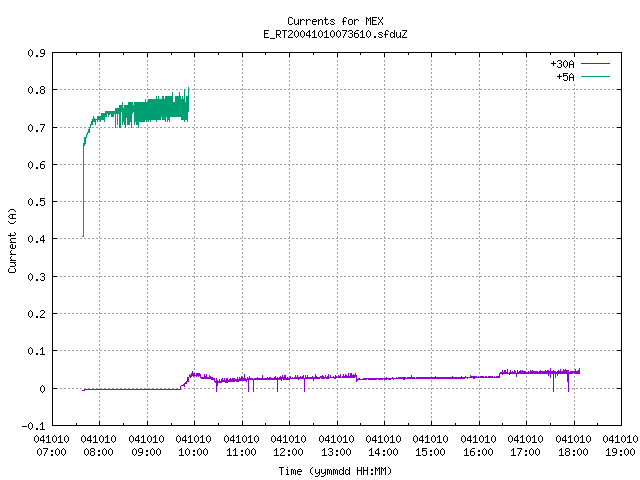Click the 'Current (A)' y-axis label
The height and width of the screenshot is (480, 640).
click(12, 241)
